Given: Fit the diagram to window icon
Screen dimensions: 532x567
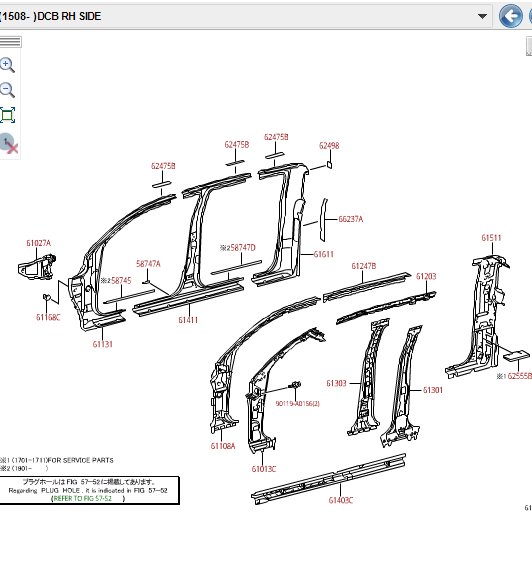Looking at the screenshot, I should click(7, 115).
